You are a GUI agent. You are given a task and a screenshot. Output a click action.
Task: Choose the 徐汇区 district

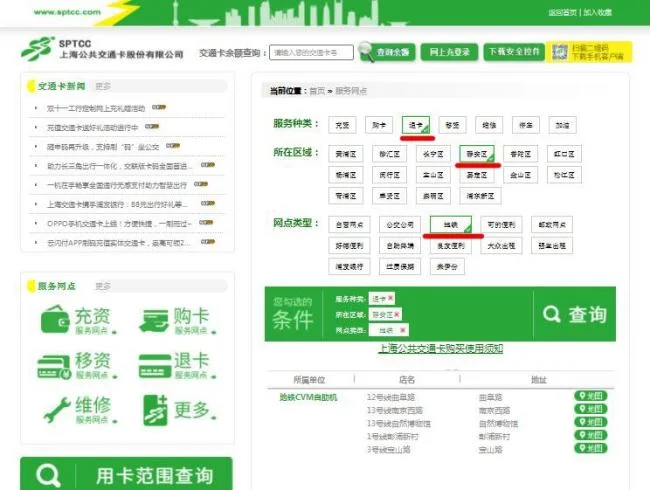[x=390, y=154]
